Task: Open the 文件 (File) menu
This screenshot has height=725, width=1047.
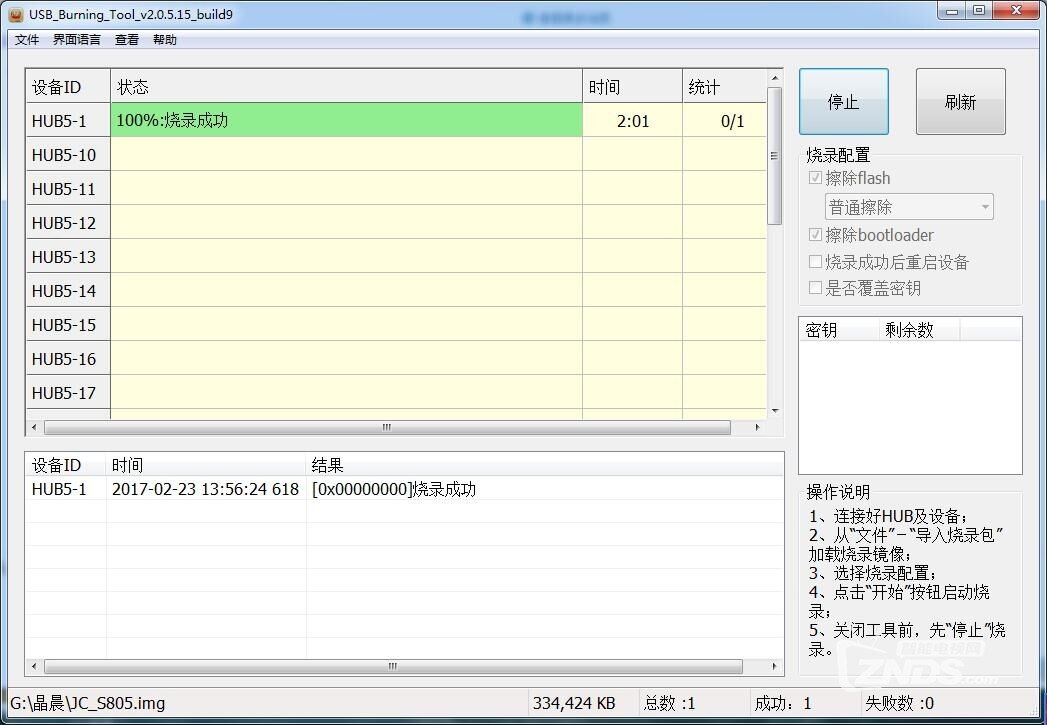Action: [x=26, y=39]
